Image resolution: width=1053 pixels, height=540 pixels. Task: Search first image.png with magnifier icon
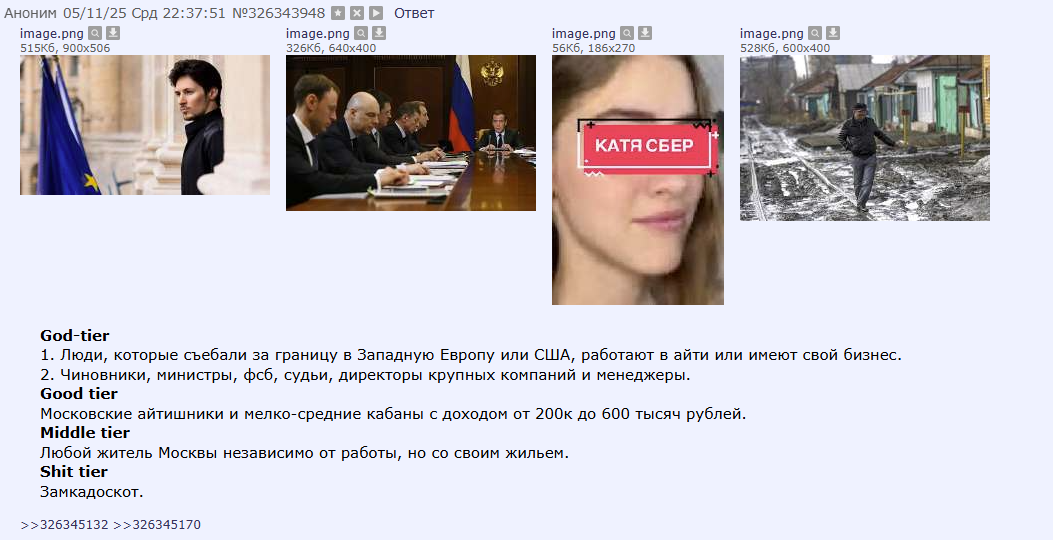pos(95,33)
